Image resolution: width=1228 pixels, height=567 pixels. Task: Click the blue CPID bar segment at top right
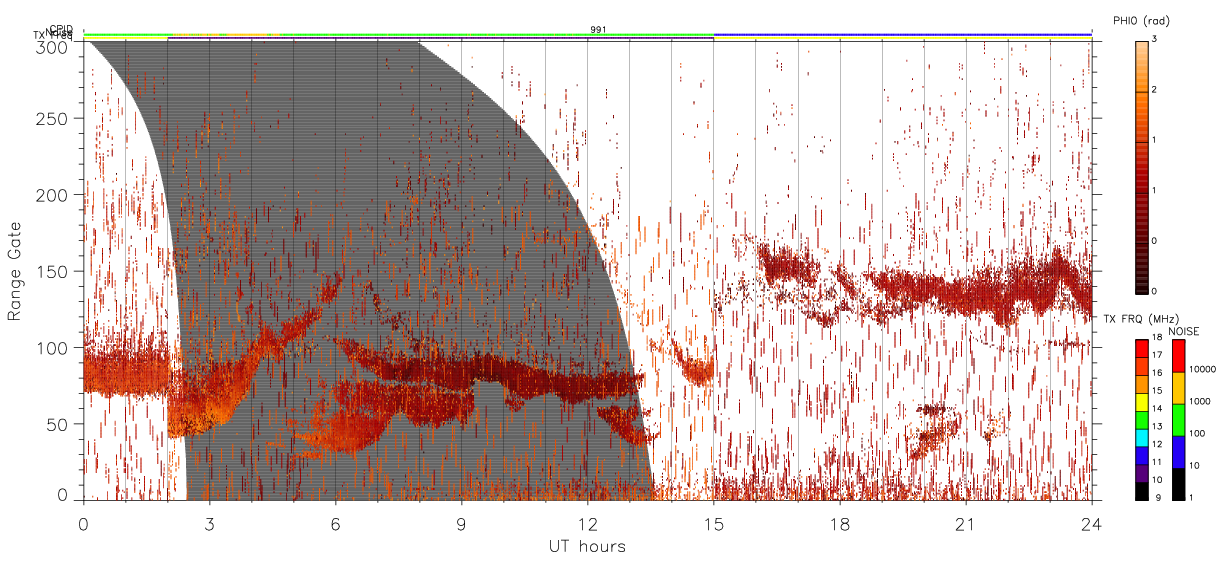[x=902, y=34]
